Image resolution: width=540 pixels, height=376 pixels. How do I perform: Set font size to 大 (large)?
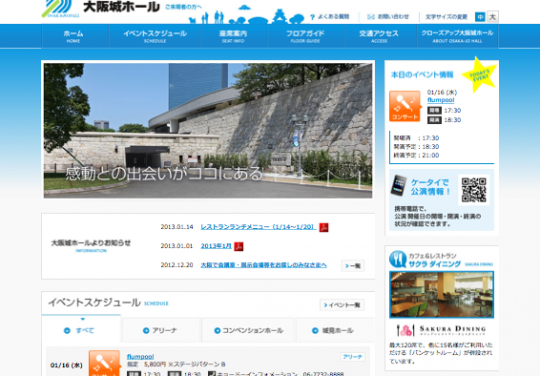pos(492,17)
